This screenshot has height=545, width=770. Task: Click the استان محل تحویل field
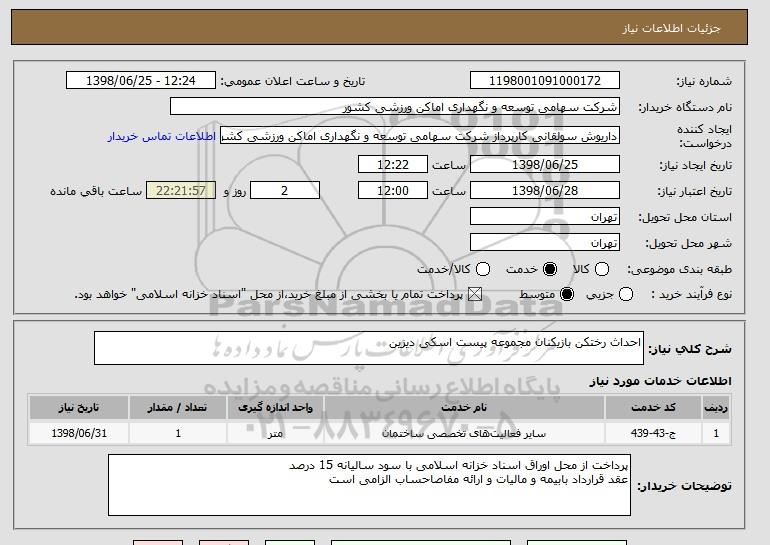(x=545, y=217)
